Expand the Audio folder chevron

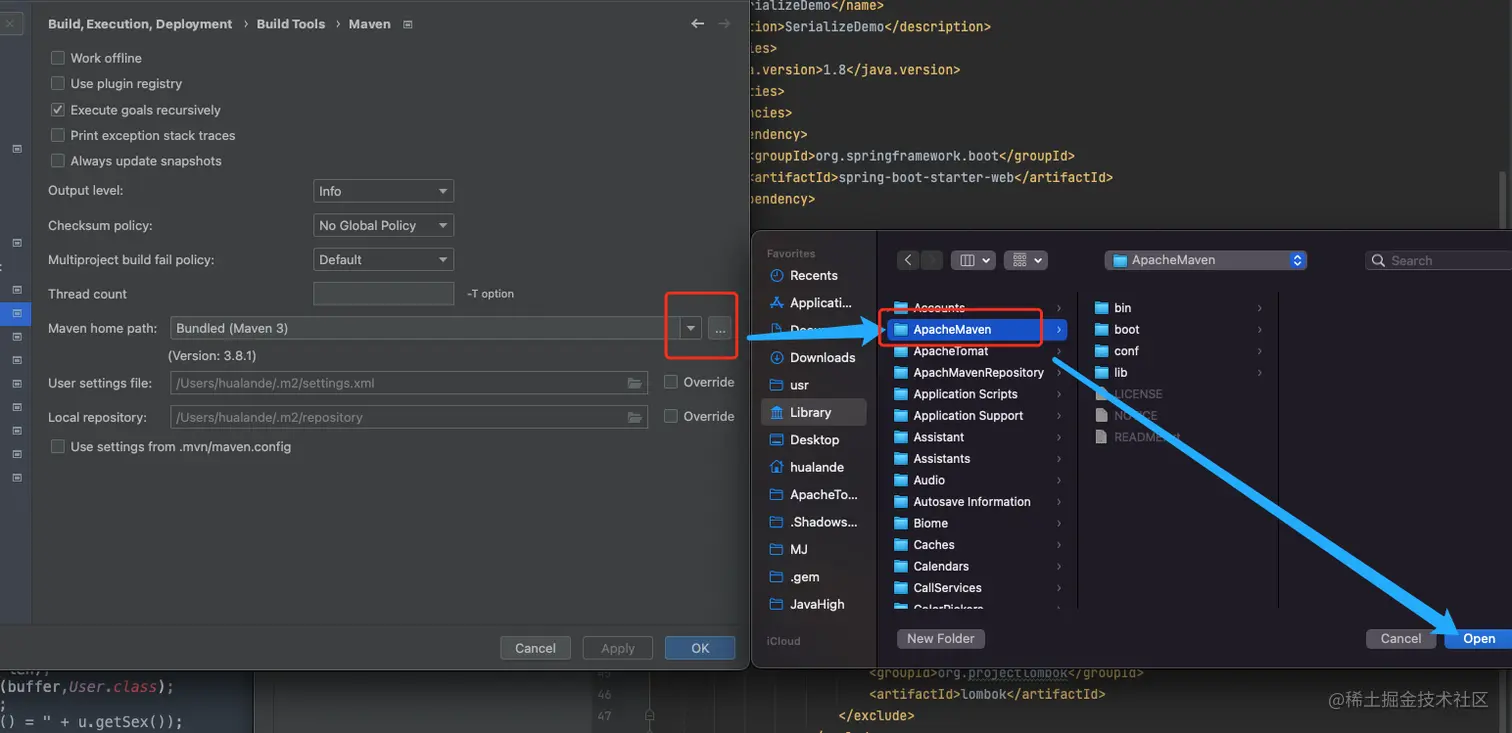(x=1059, y=480)
